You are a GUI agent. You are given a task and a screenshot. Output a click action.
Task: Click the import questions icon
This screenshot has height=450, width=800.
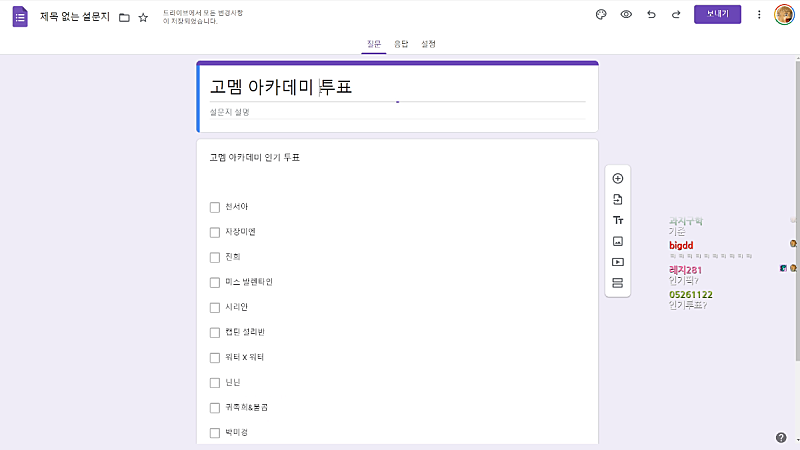pyautogui.click(x=617, y=199)
